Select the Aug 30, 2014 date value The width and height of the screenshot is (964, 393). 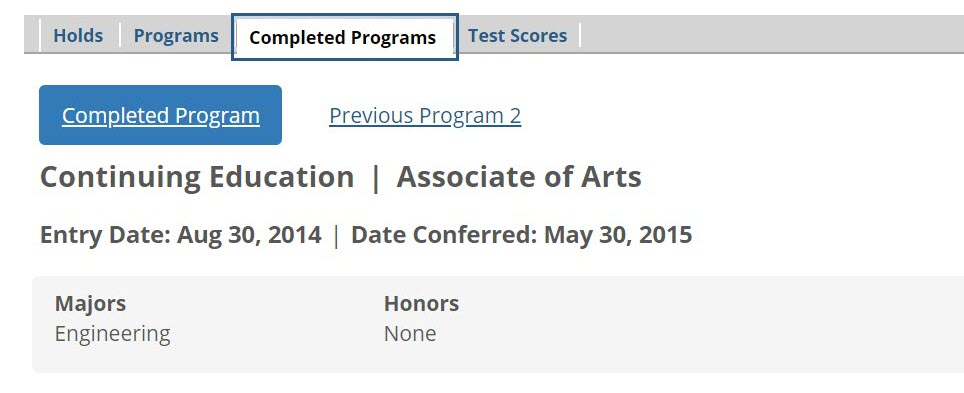pyautogui.click(x=249, y=235)
